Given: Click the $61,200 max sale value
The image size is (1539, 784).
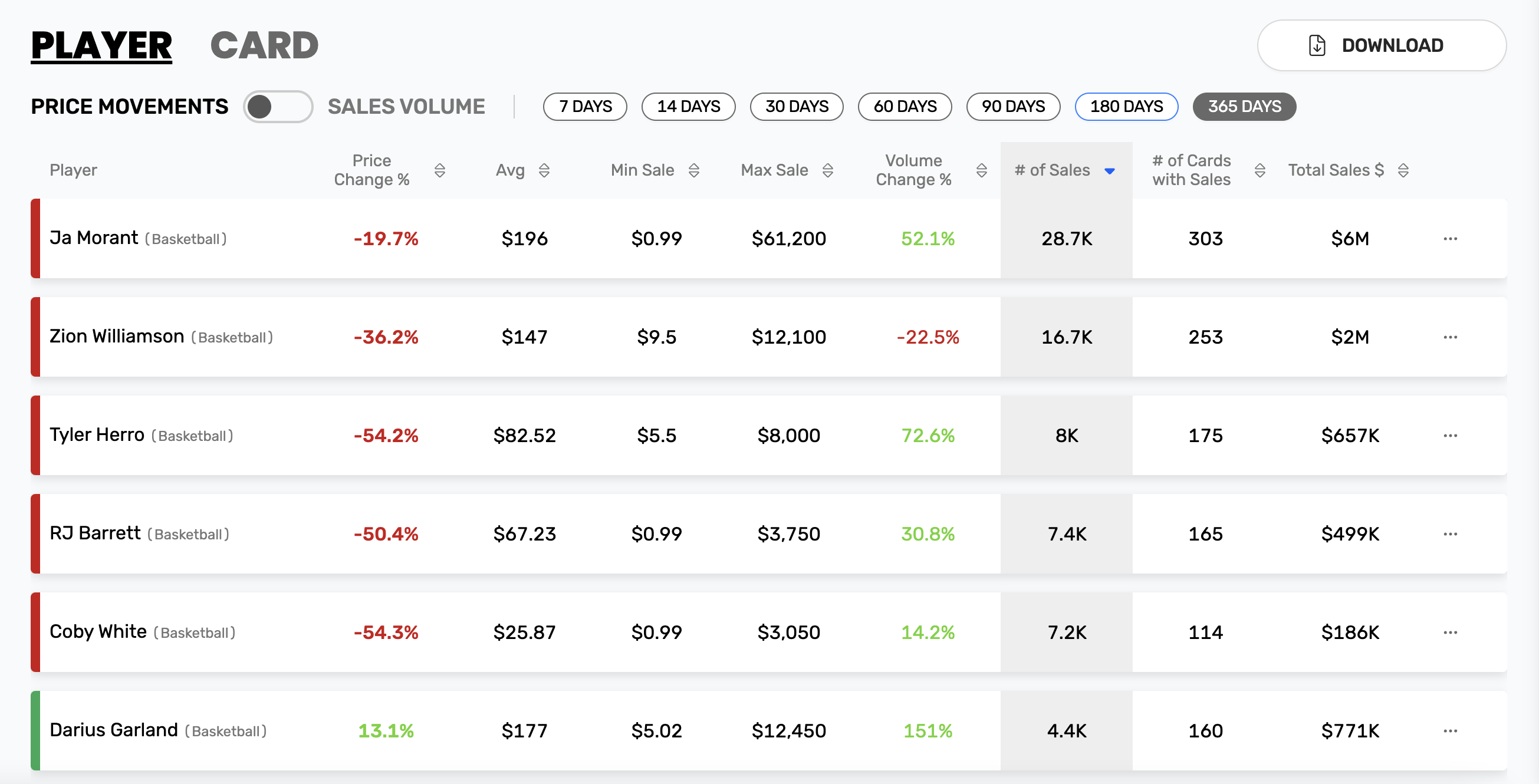Looking at the screenshot, I should pyautogui.click(x=788, y=239).
